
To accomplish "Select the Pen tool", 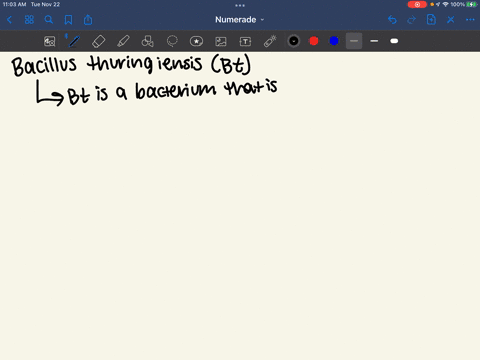I will coord(74,41).
